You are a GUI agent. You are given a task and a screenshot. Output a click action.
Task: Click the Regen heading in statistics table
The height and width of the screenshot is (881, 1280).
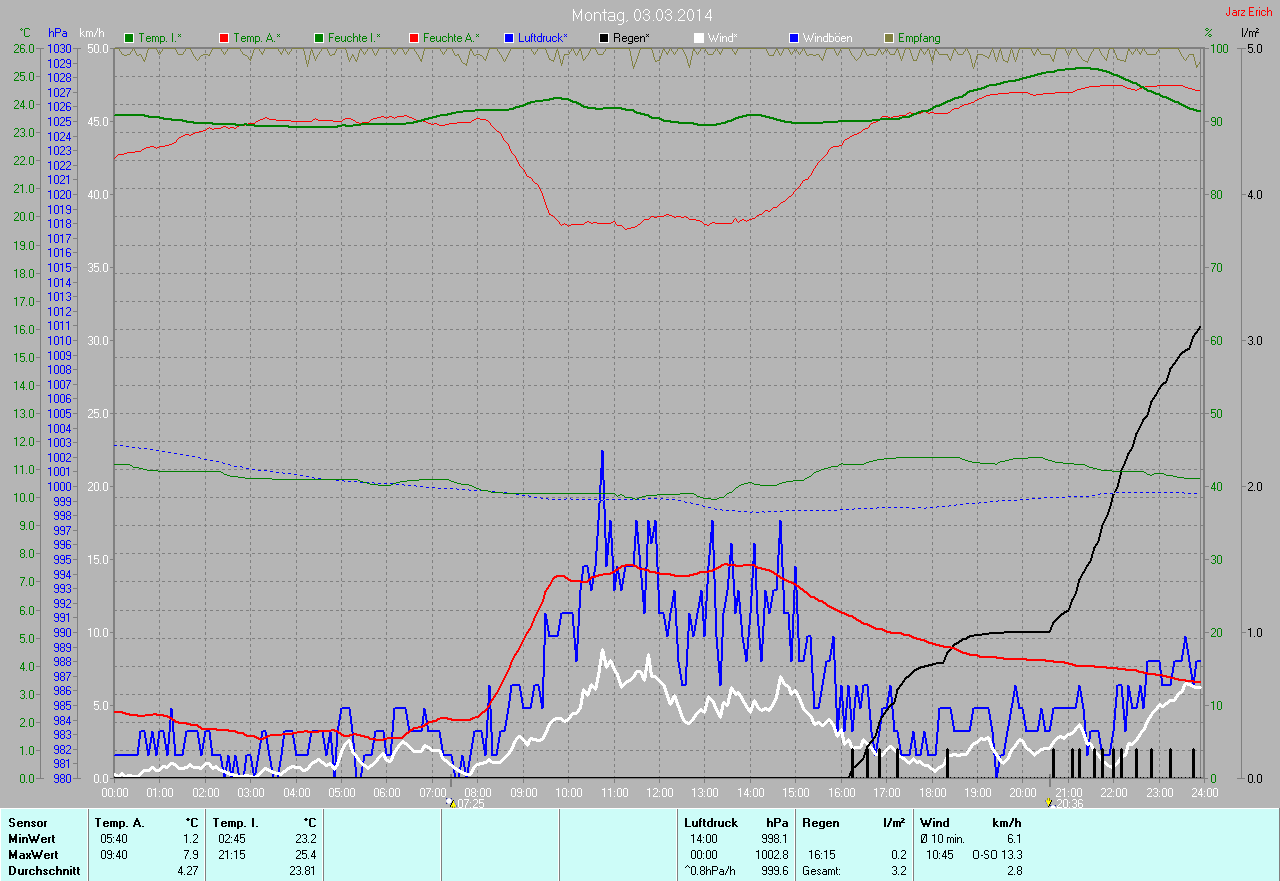click(x=821, y=823)
